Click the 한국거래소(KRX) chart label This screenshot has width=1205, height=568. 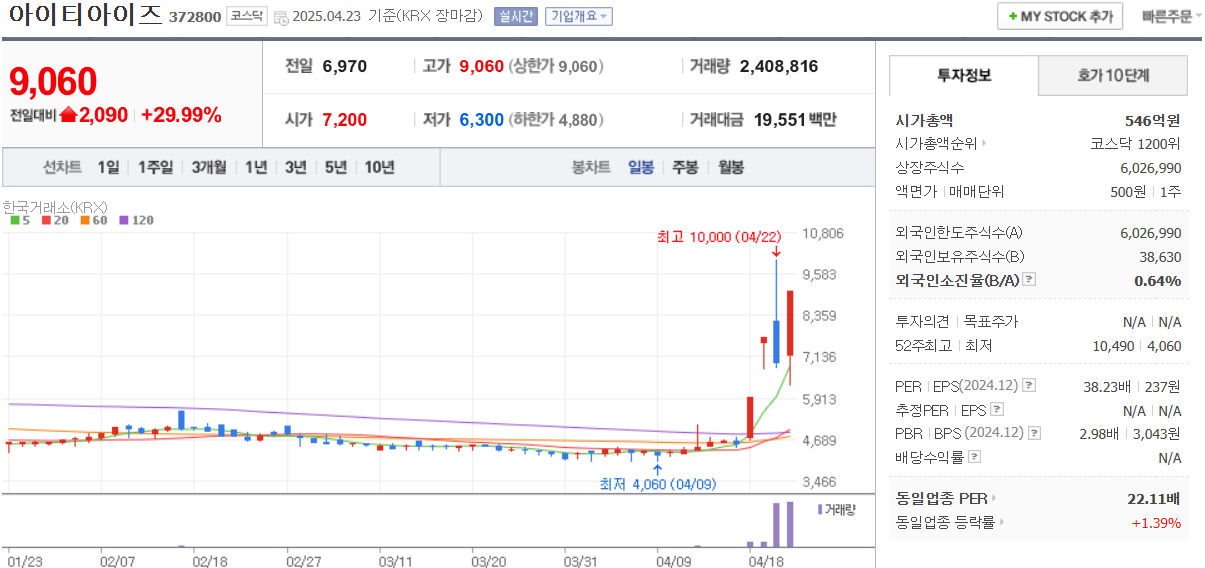(55, 207)
